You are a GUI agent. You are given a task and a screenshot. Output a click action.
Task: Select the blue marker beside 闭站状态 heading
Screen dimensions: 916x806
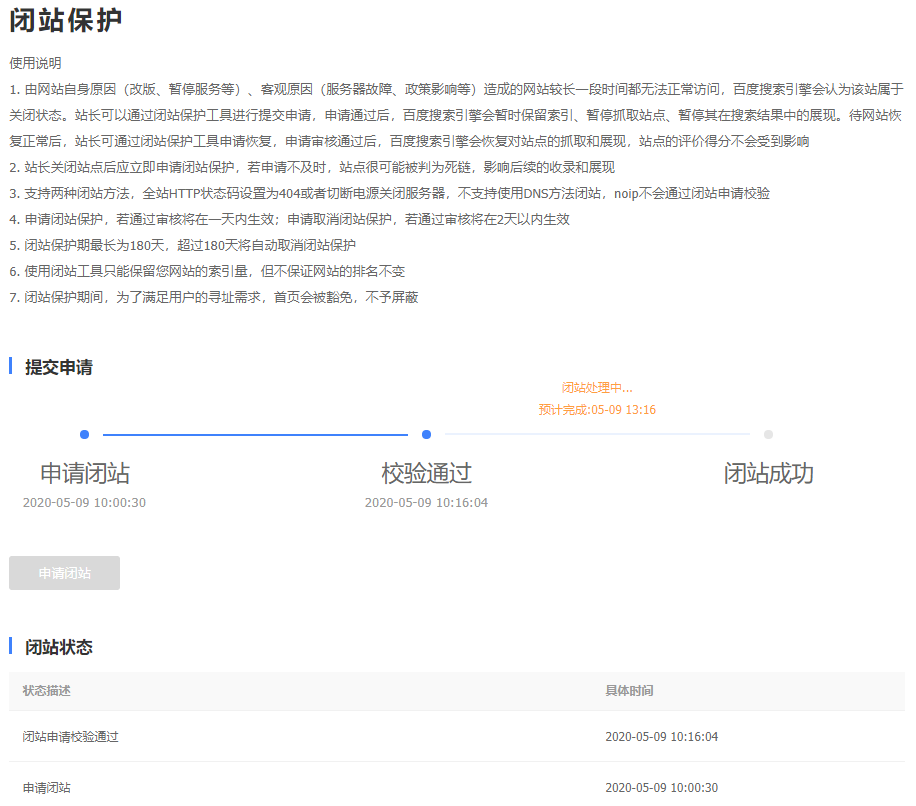click(11, 647)
